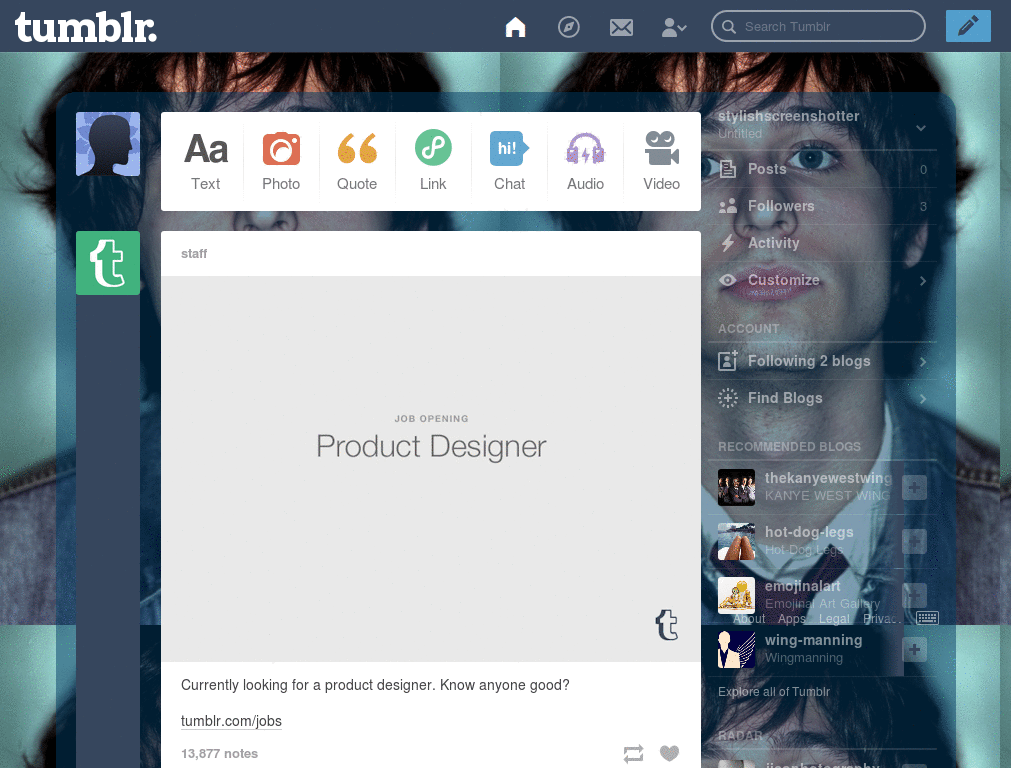The width and height of the screenshot is (1024, 768).
Task: Click the Following blogs person icon
Action: click(x=728, y=360)
